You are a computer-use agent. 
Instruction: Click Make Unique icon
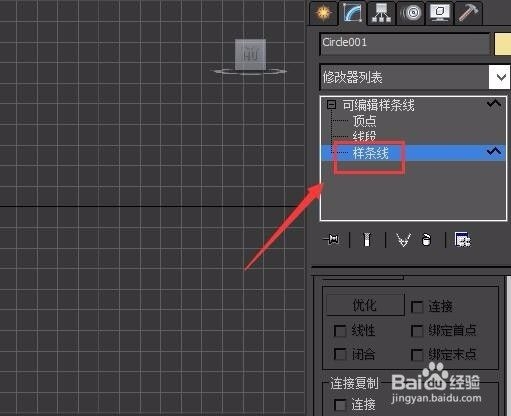point(403,239)
